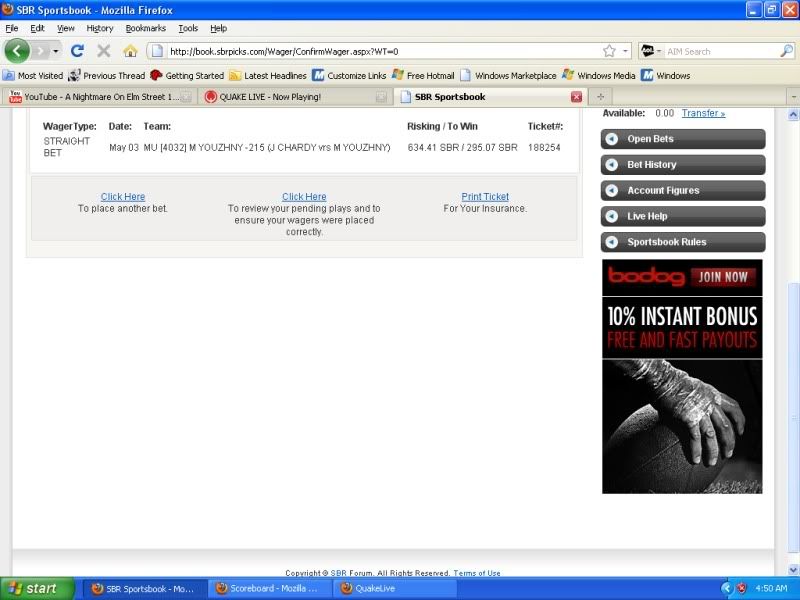Image resolution: width=800 pixels, height=600 pixels.
Task: Open the Edit menu
Action: tap(37, 28)
